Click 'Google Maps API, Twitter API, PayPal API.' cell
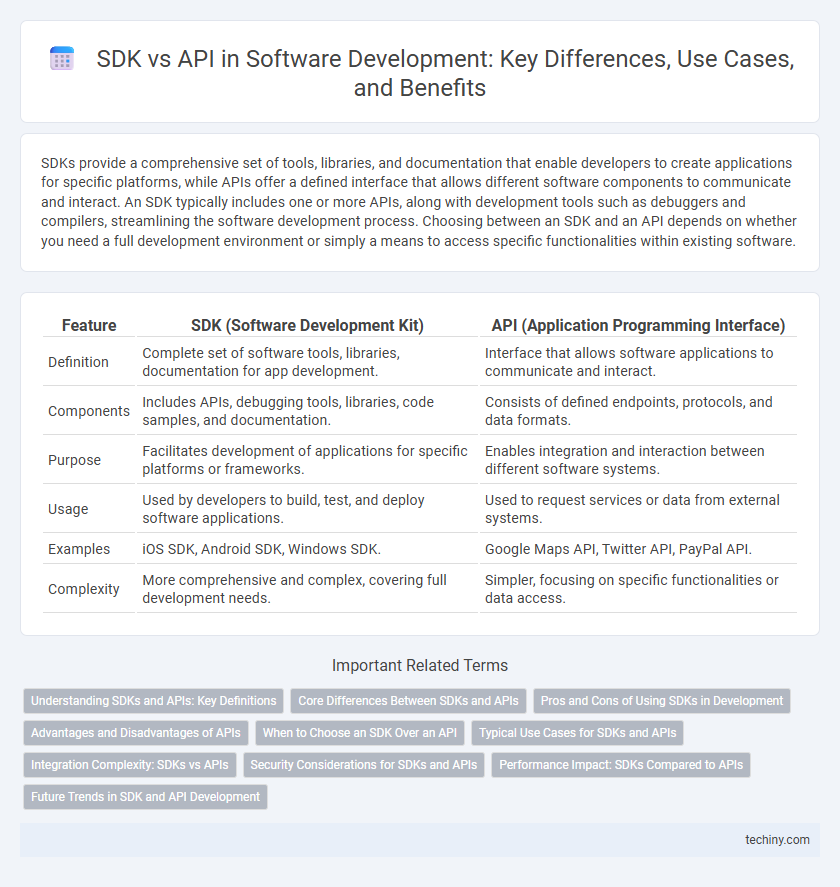This screenshot has height=887, width=840. pyautogui.click(x=638, y=549)
